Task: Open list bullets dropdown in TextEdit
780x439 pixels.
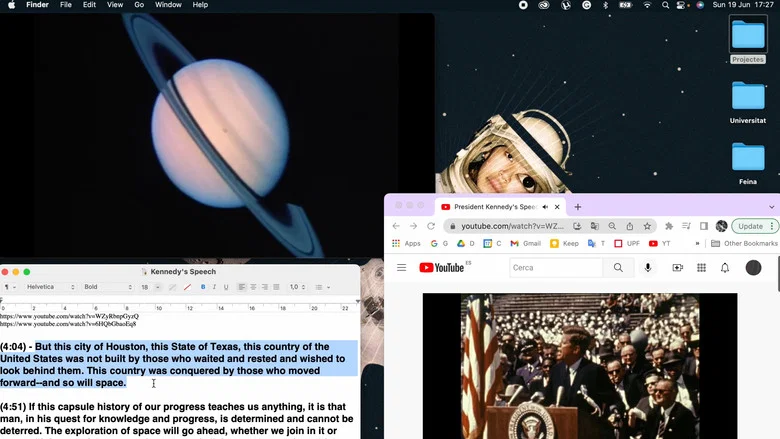Action: tap(322, 287)
